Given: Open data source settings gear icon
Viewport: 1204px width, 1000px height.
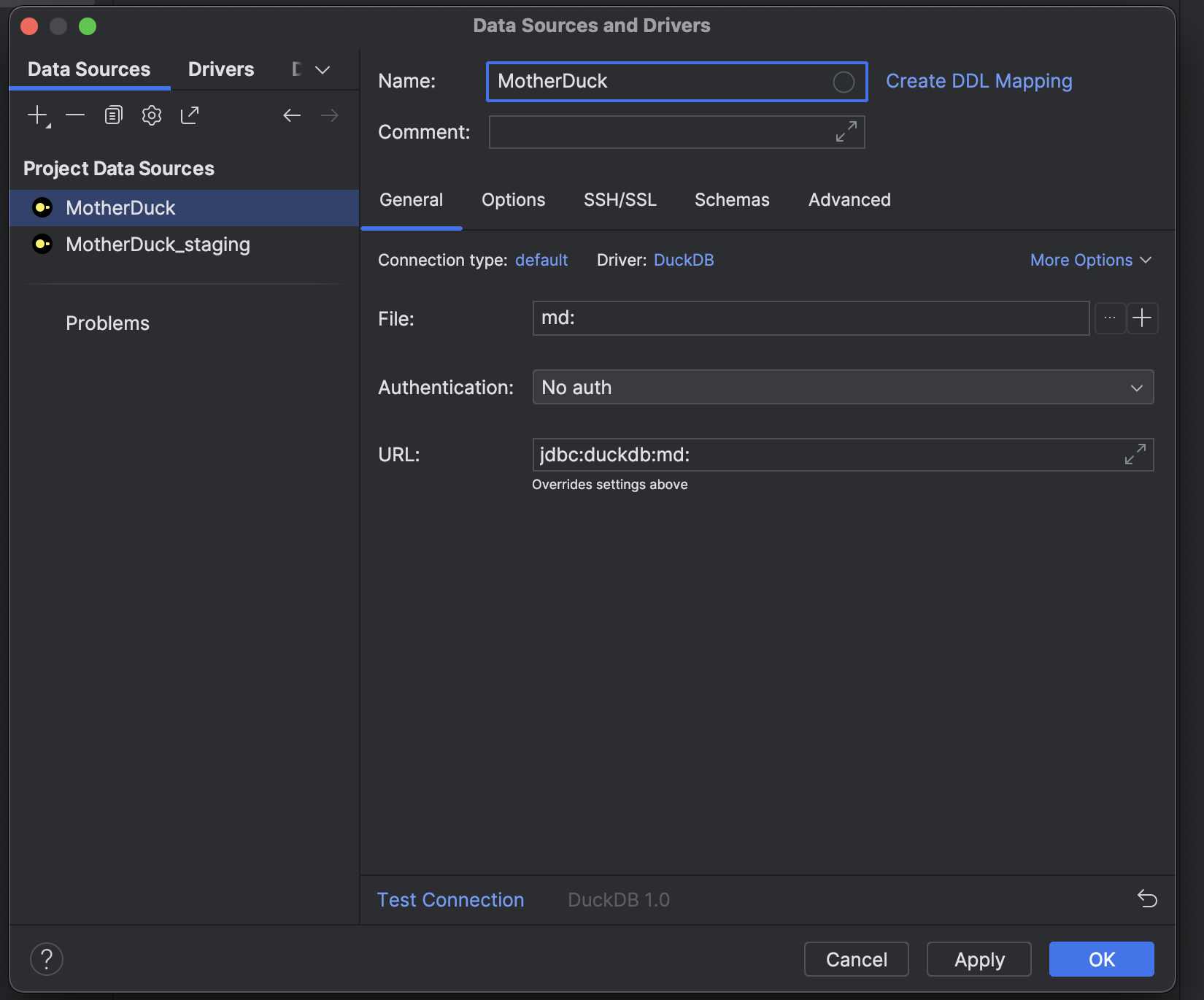Looking at the screenshot, I should click(152, 115).
